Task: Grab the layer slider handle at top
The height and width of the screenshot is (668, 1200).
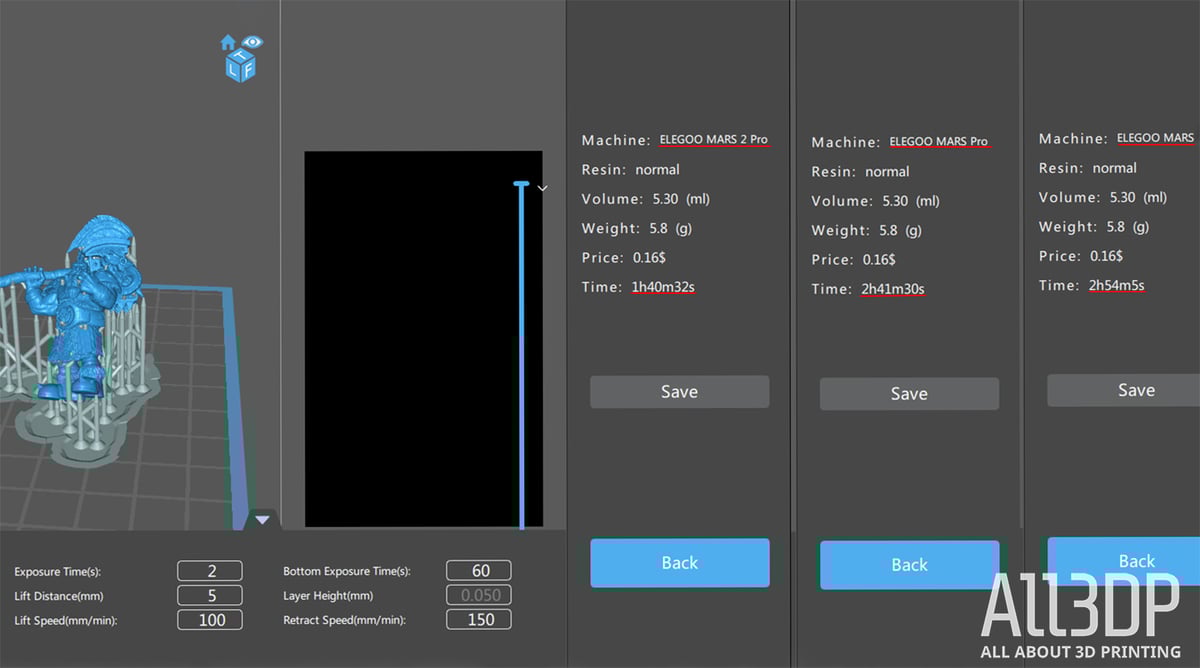Action: click(521, 184)
